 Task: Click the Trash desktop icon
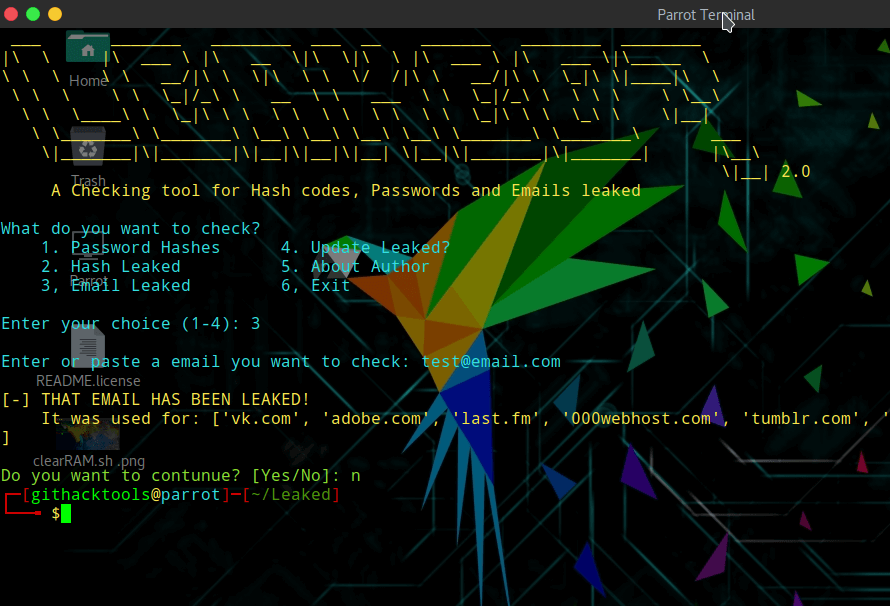[88, 151]
